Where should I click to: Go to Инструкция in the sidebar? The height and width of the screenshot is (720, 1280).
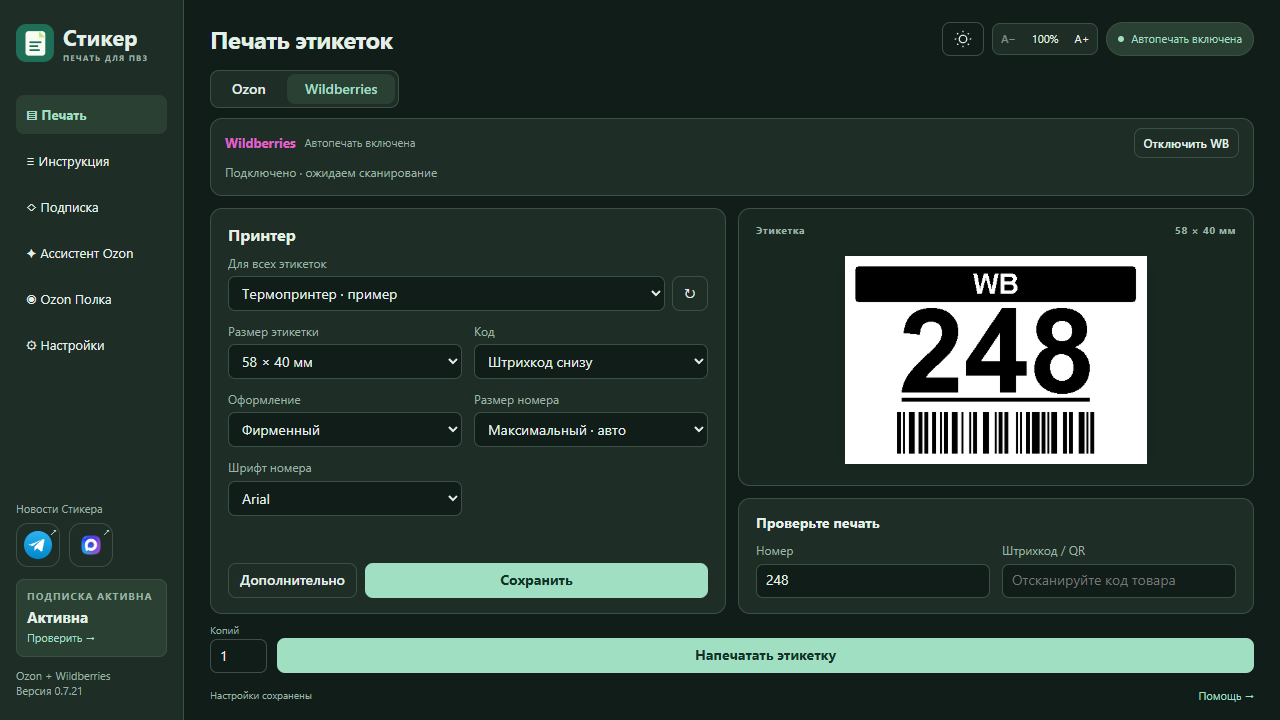coord(91,161)
